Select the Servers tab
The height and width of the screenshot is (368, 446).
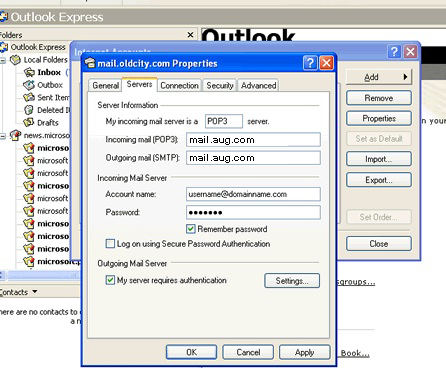139,84
